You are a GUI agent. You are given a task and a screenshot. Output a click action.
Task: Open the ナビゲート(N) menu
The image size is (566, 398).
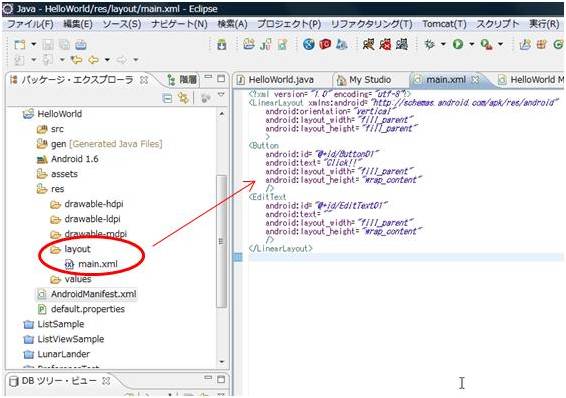[179, 25]
